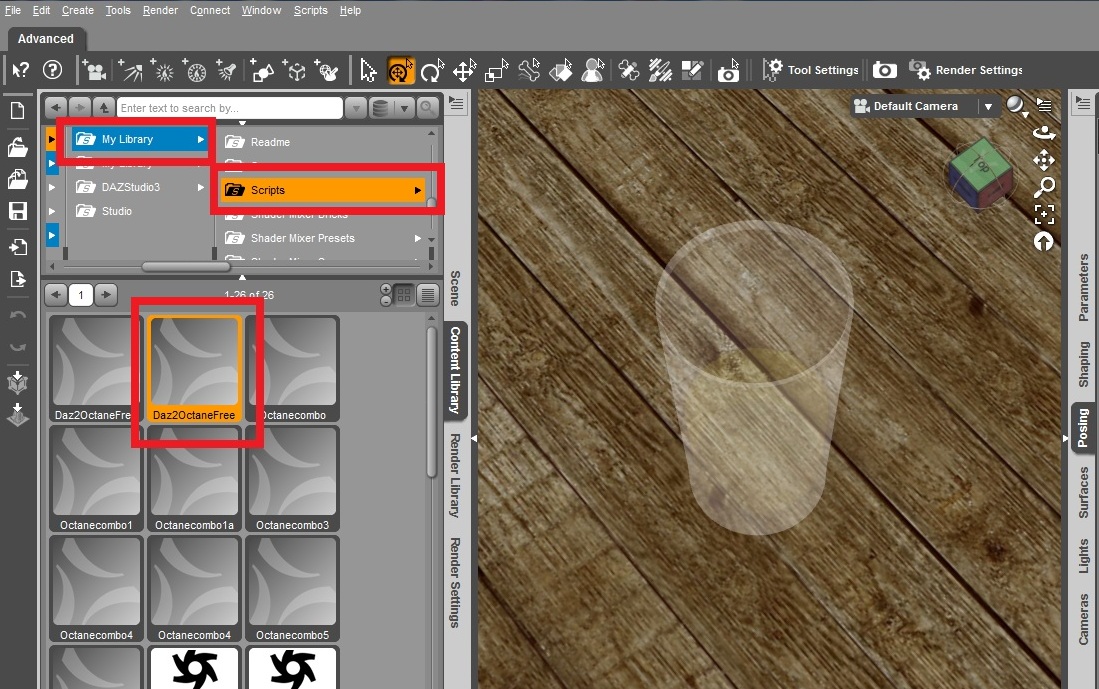The height and width of the screenshot is (689, 1099).
Task: Click the Render camera icon
Action: pos(885,70)
